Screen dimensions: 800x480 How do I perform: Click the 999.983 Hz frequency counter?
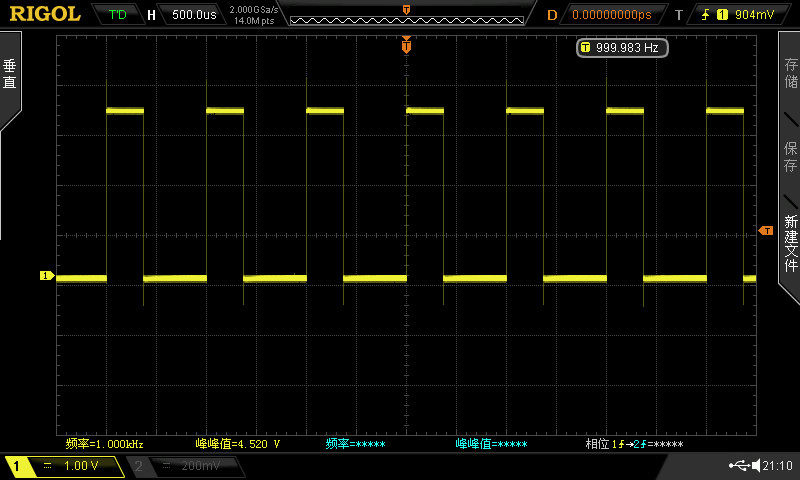[621, 48]
